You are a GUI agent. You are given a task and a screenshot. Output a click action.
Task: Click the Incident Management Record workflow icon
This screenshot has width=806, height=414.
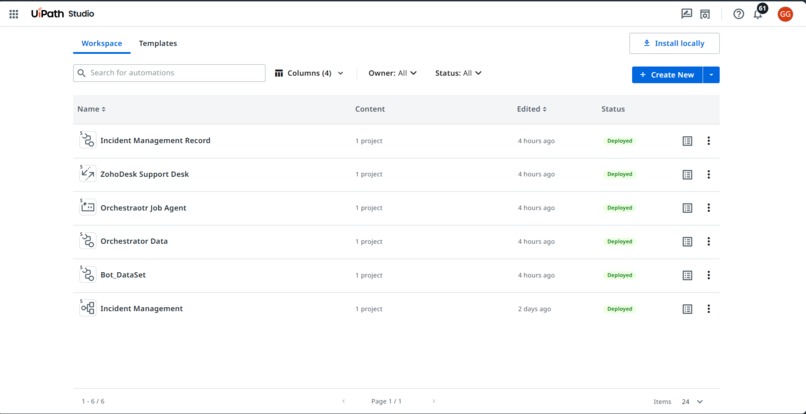point(88,140)
